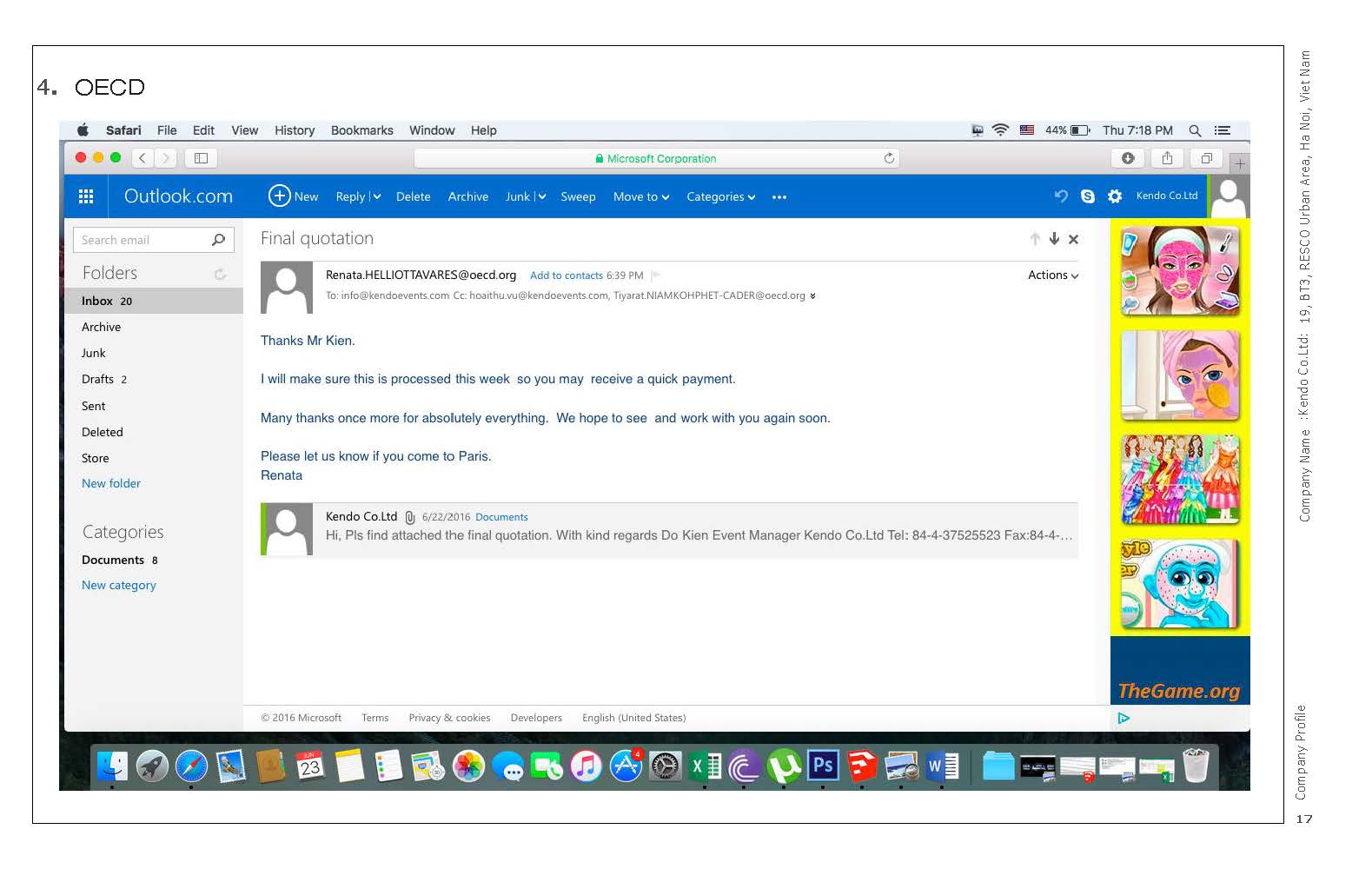Open Outlook settings gear
This screenshot has height=869, width=1372.
(1115, 196)
